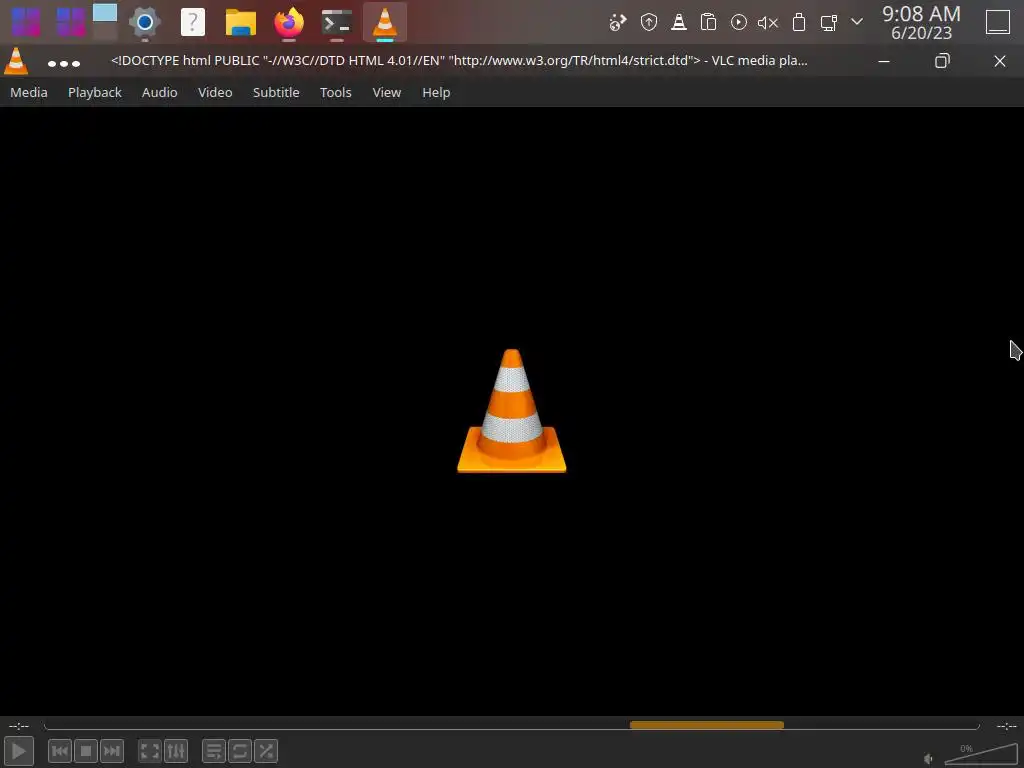The width and height of the screenshot is (1024, 768).
Task: Open the Help menu
Action: pos(436,93)
